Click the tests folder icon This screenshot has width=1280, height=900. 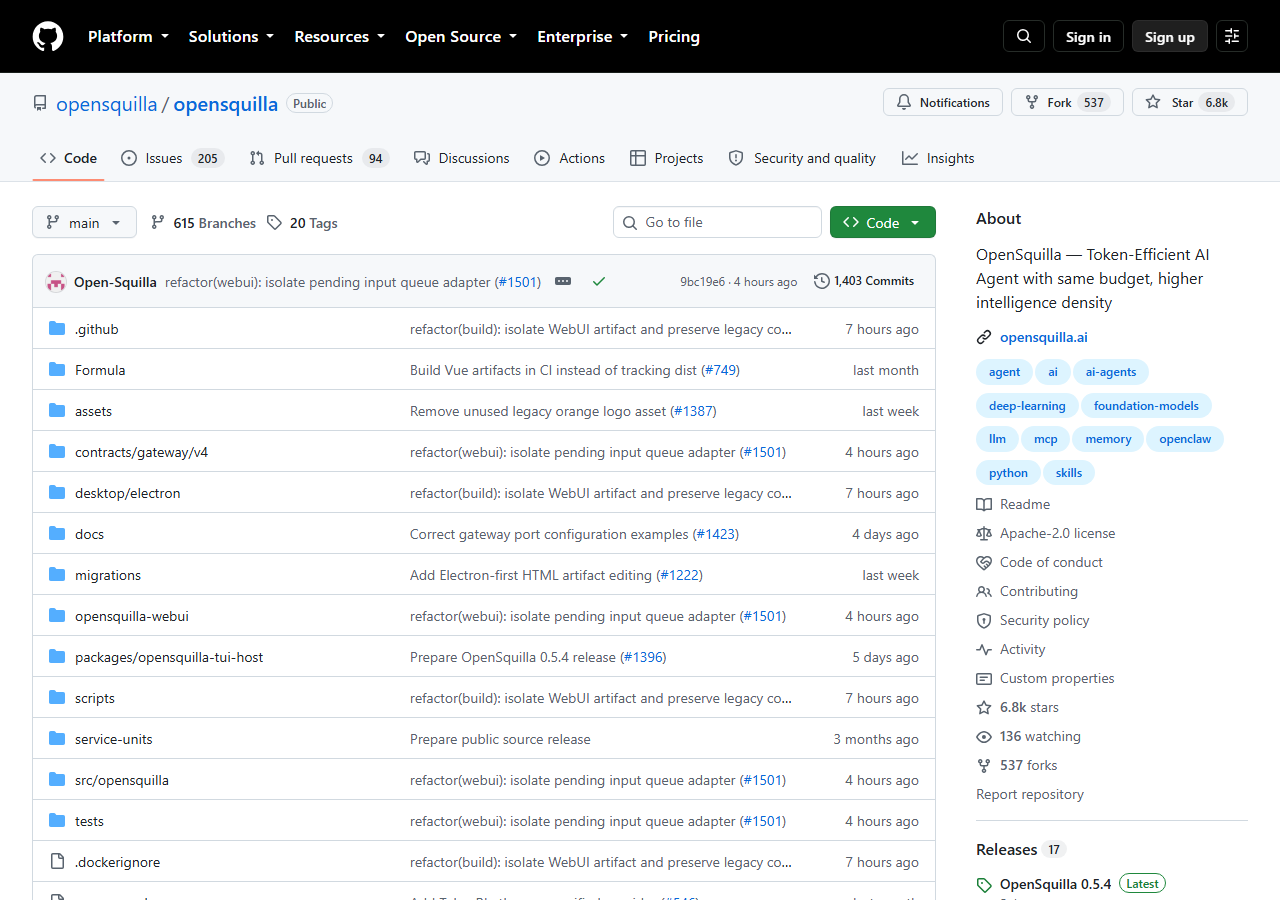[57, 821]
